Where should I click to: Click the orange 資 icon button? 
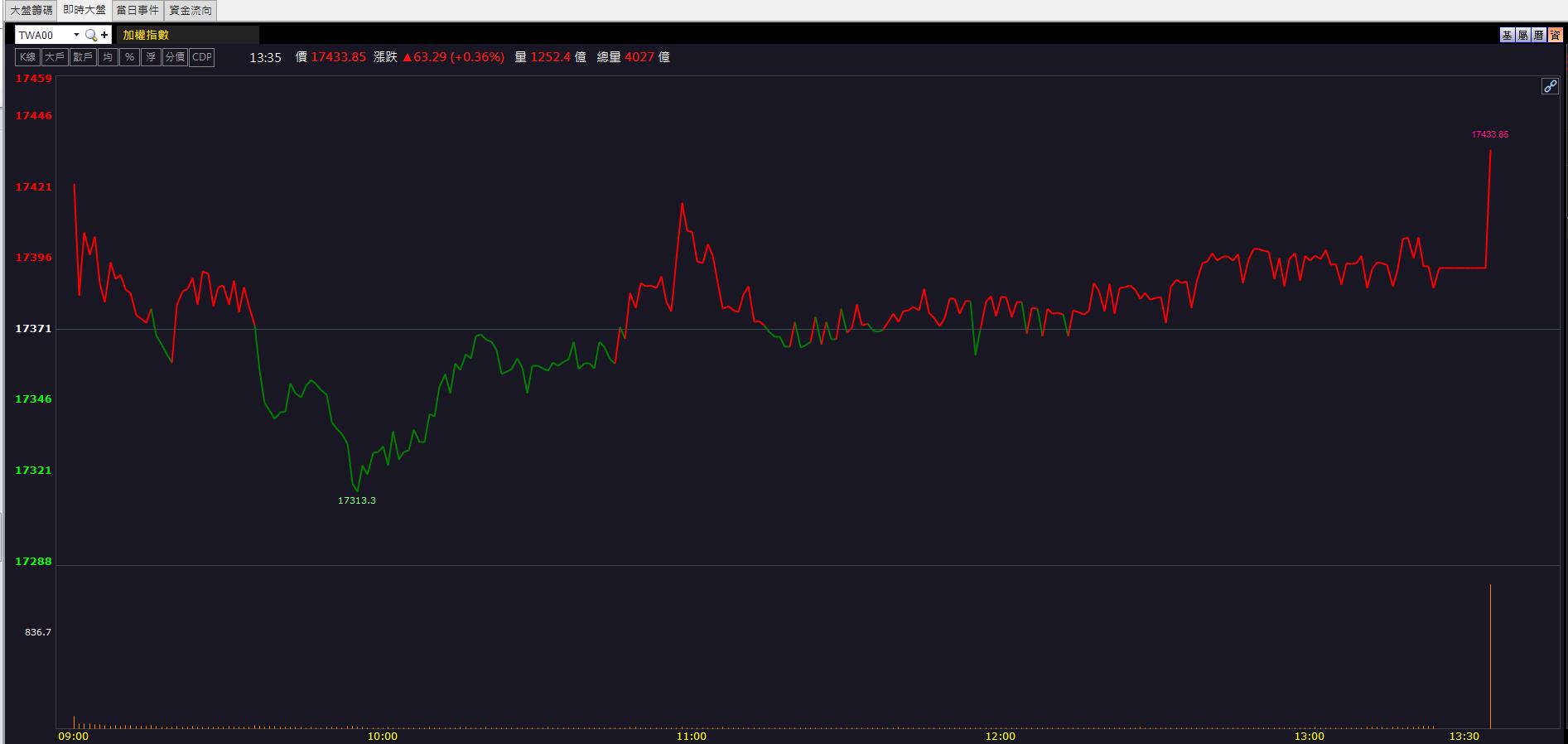coord(1554,35)
